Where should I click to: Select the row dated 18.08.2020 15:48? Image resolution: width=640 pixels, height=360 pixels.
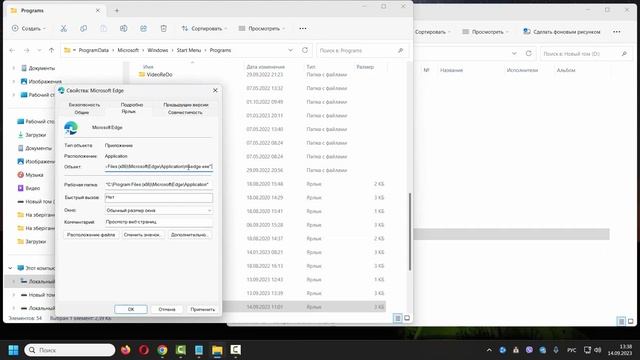(x=304, y=184)
